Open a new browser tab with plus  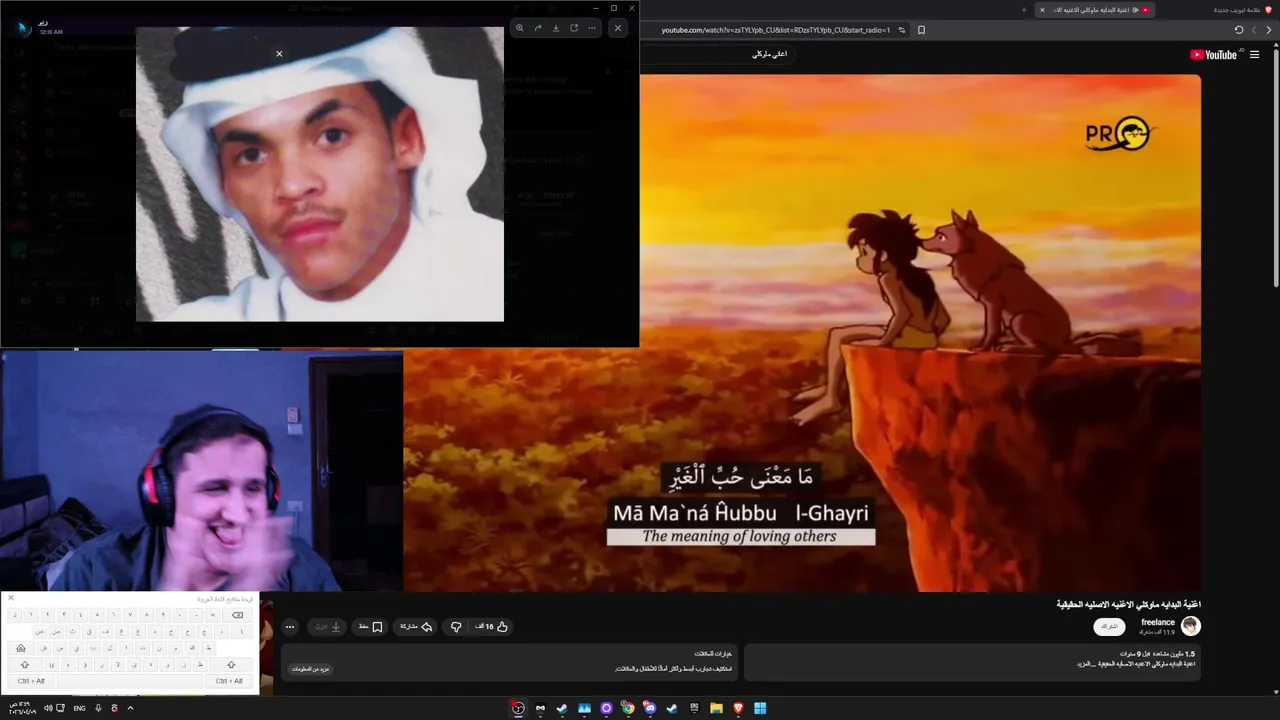click(x=1023, y=10)
